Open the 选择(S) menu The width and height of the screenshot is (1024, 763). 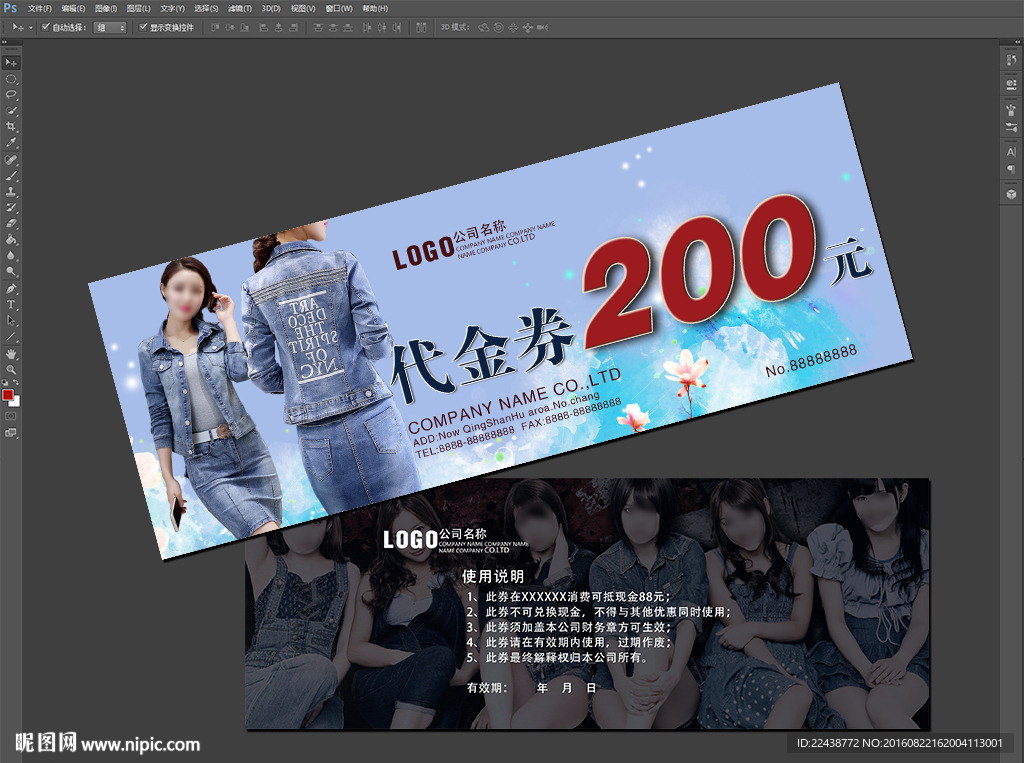point(206,8)
